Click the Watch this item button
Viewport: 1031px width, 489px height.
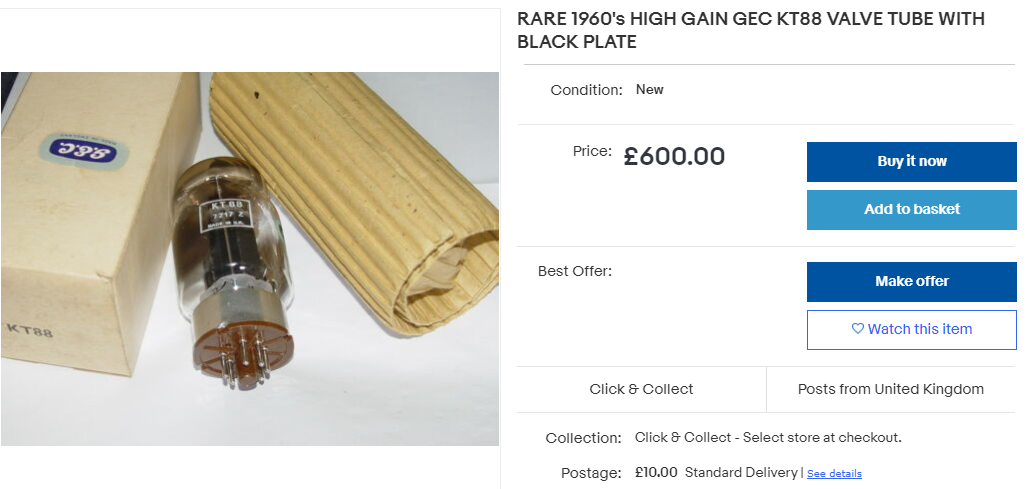911,329
